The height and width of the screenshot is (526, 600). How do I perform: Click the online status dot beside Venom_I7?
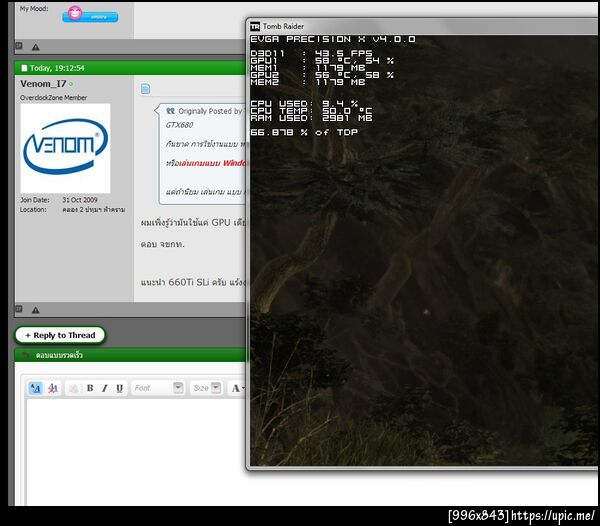(71, 84)
